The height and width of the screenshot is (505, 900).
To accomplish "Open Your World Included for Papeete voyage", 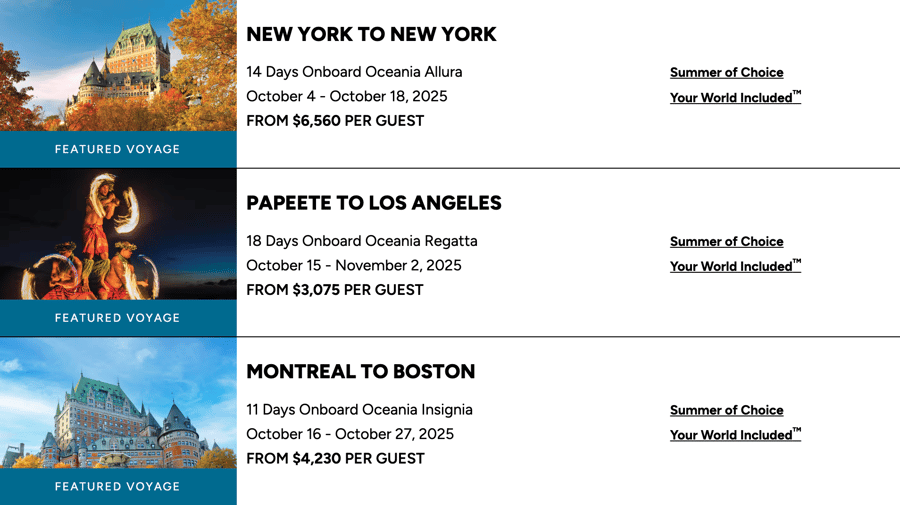I will pyautogui.click(x=735, y=266).
